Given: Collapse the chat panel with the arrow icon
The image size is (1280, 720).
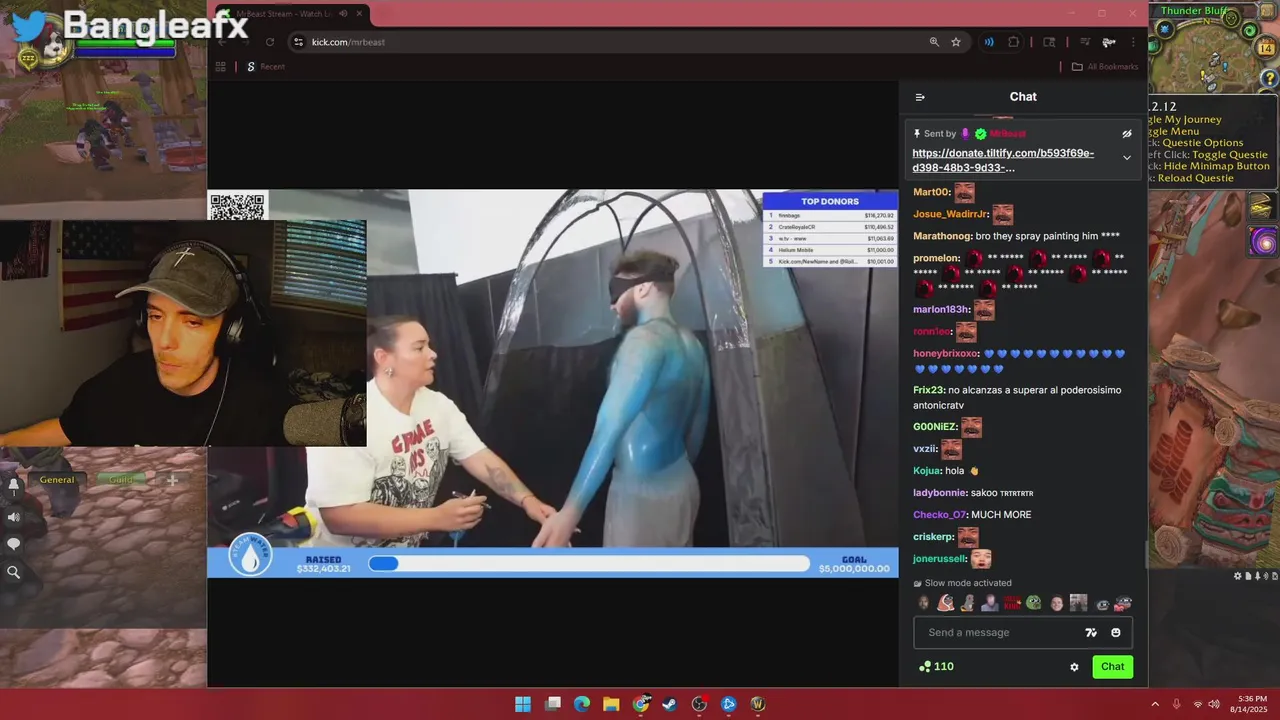Looking at the screenshot, I should tap(920, 97).
